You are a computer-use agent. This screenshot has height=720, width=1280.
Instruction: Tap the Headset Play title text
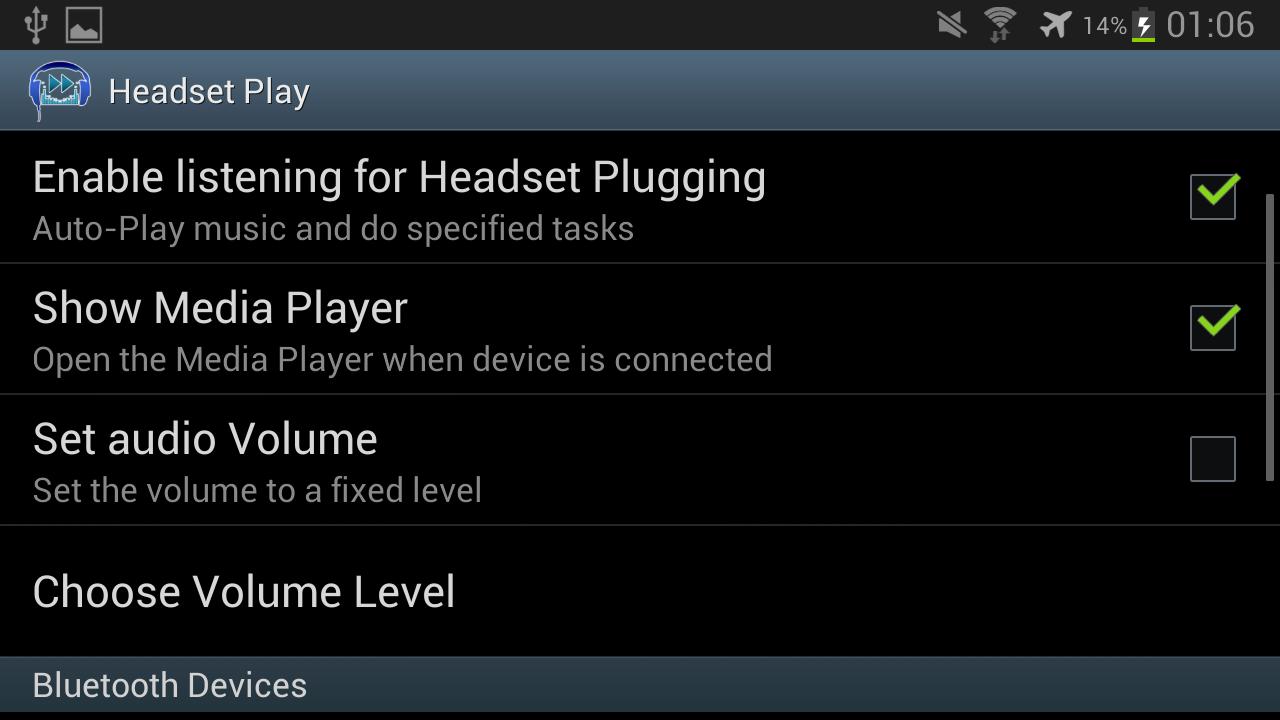(209, 91)
